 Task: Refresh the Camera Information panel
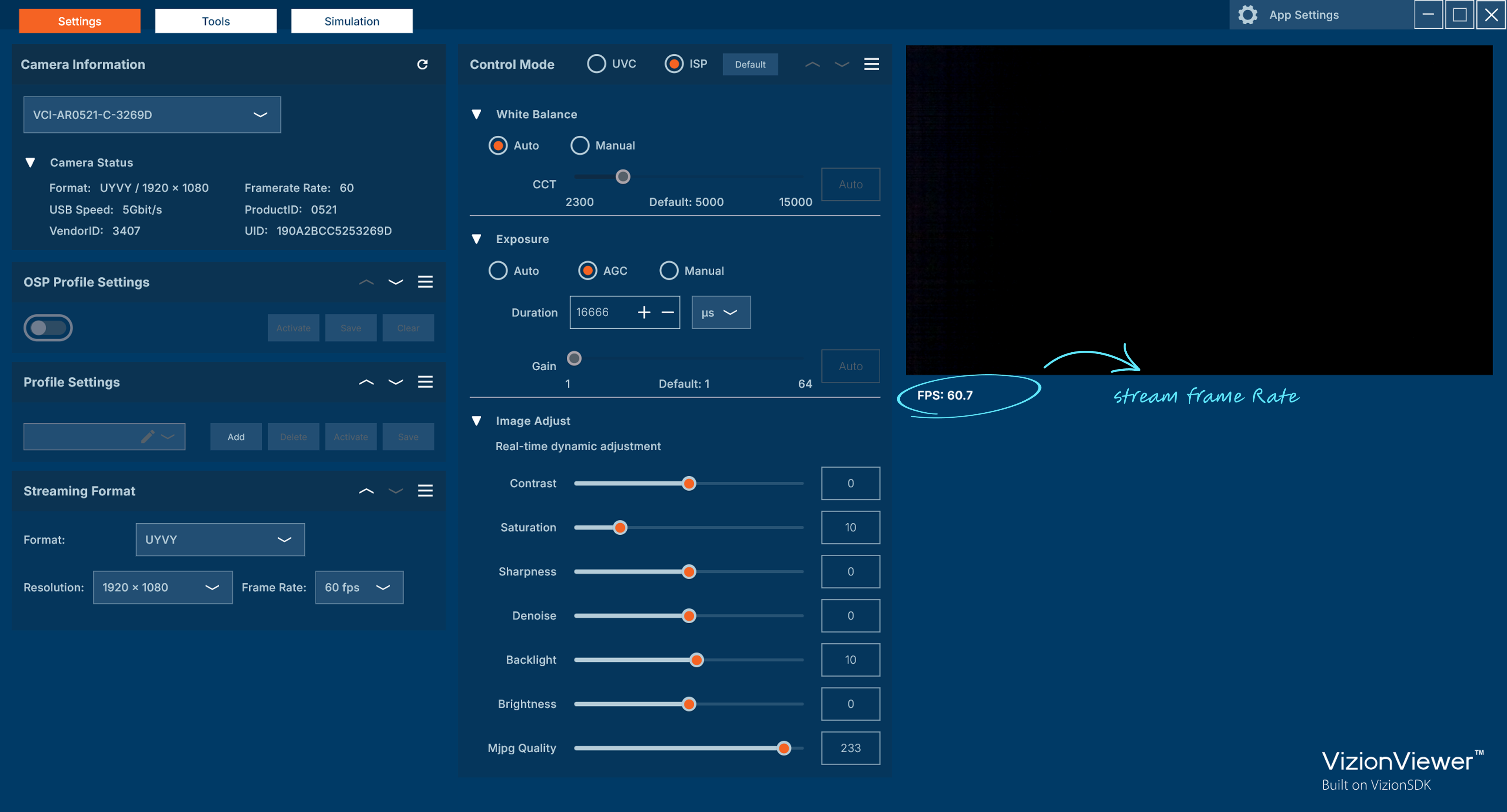pyautogui.click(x=422, y=64)
